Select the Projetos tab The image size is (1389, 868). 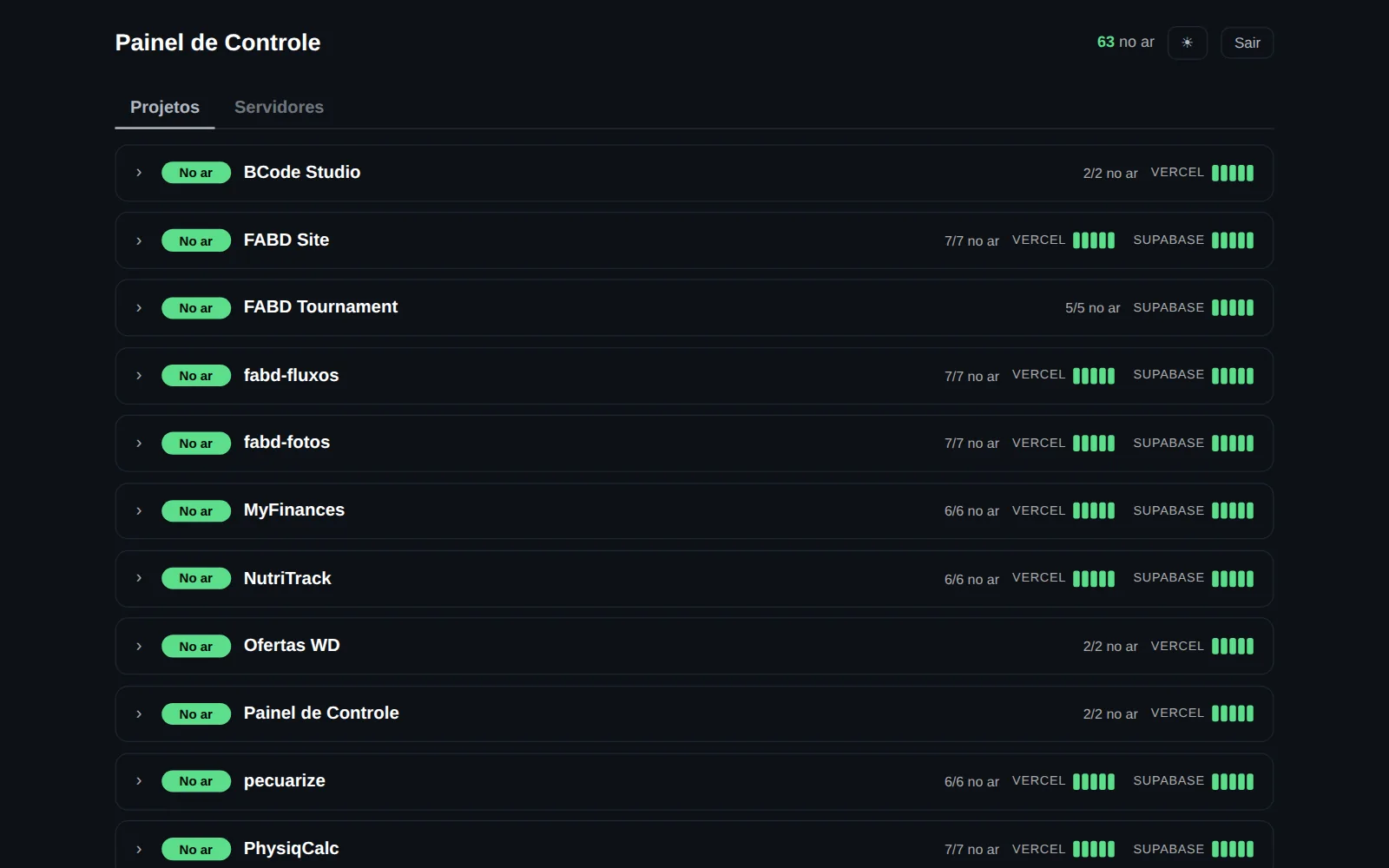click(x=165, y=107)
